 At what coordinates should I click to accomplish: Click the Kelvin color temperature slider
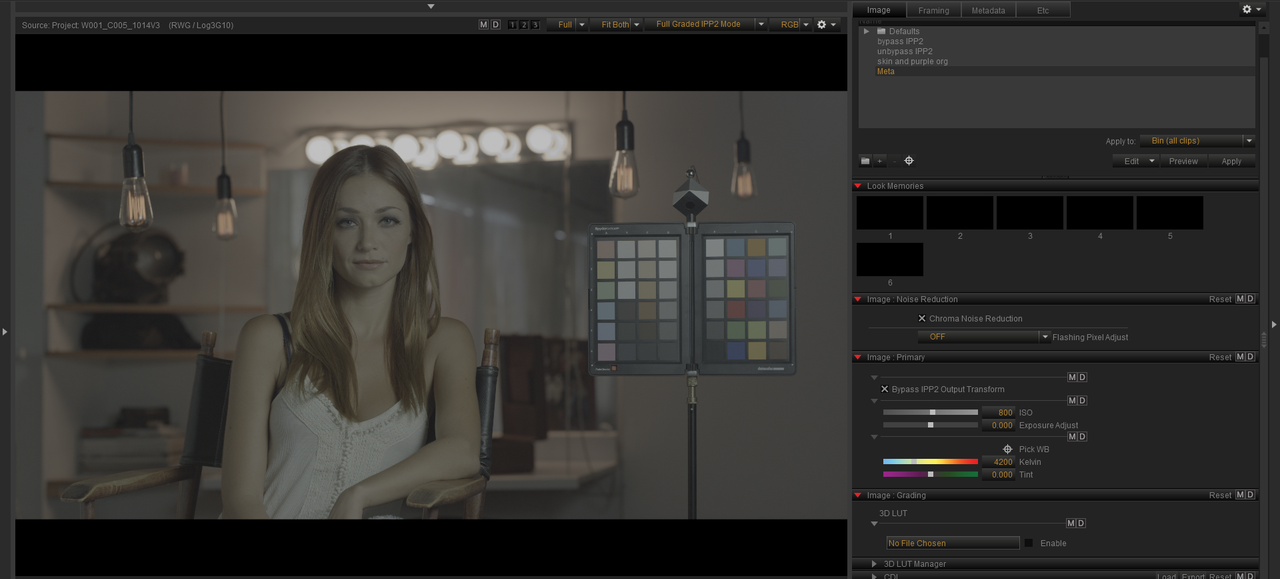click(x=930, y=462)
